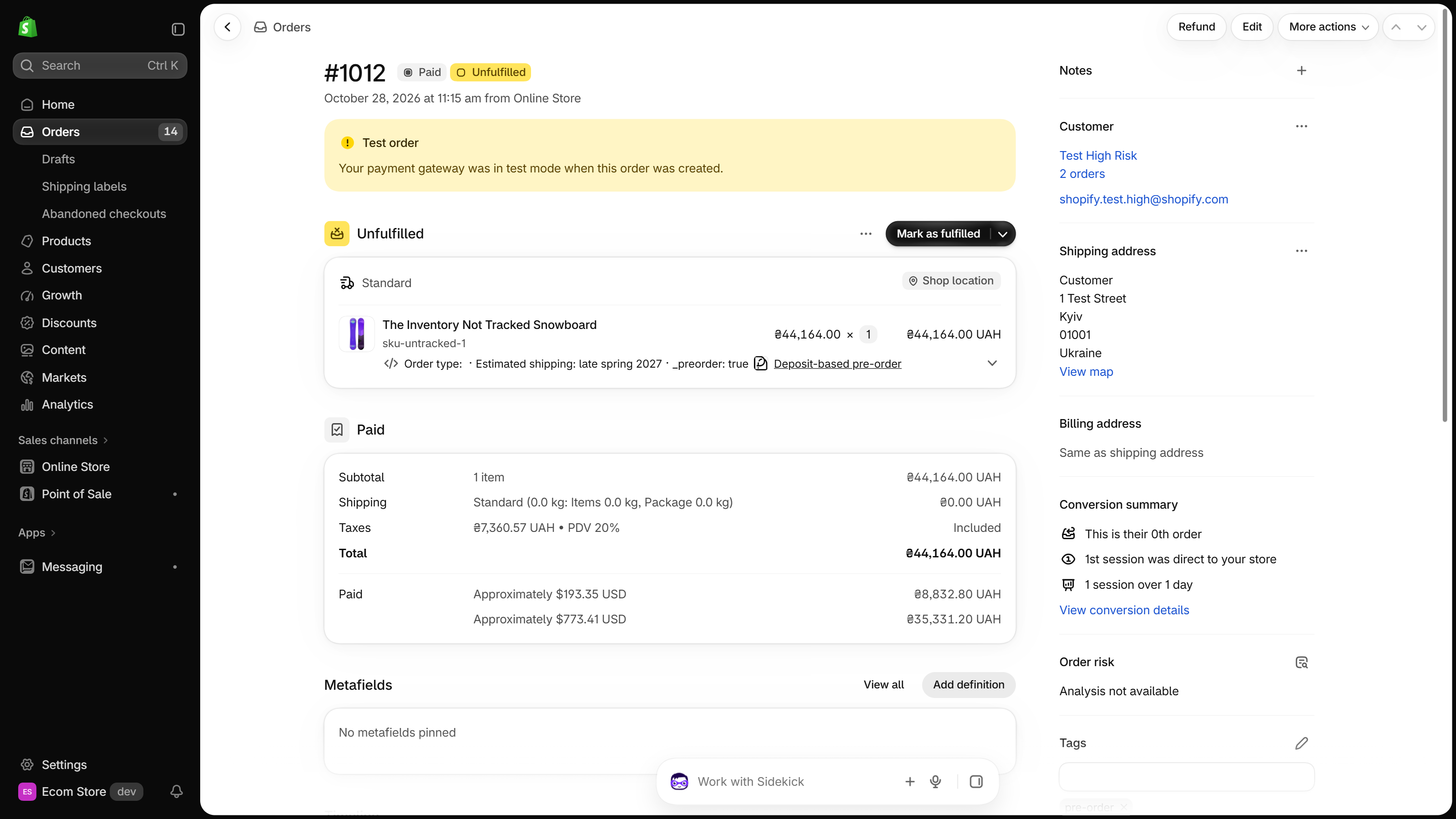Go back with the arrow button

(x=227, y=26)
